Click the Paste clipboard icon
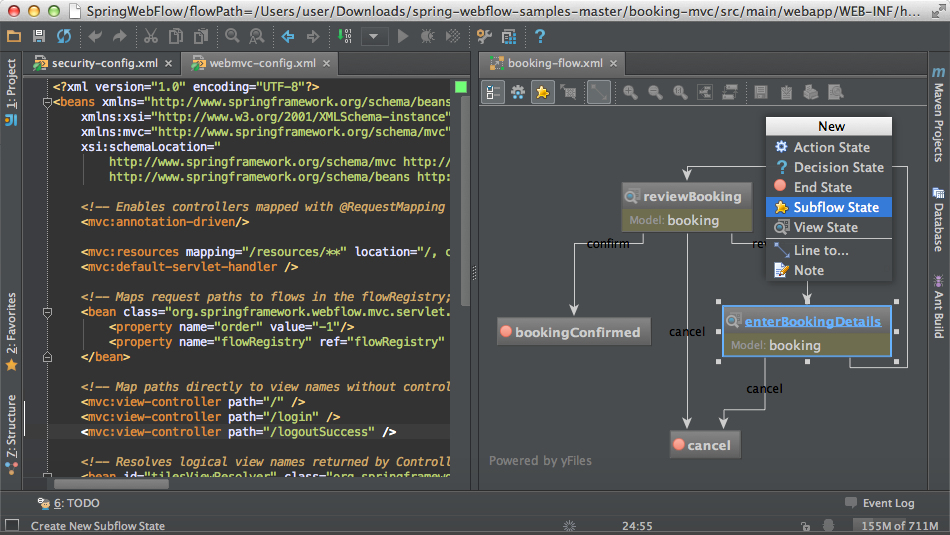This screenshot has height=535, width=950. point(201,36)
